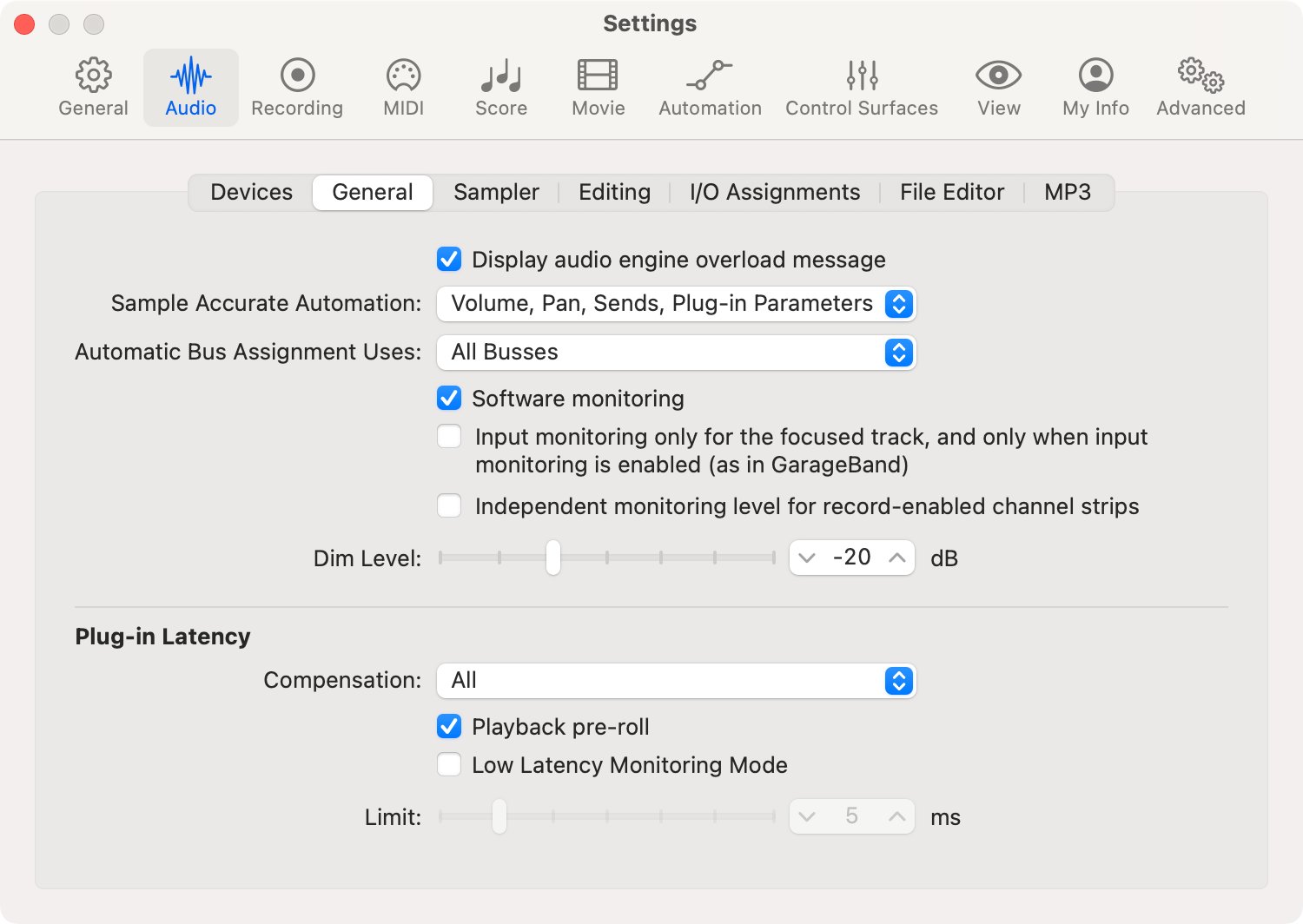Open the Score settings icon
Image resolution: width=1303 pixels, height=924 pixels.
coord(500,85)
